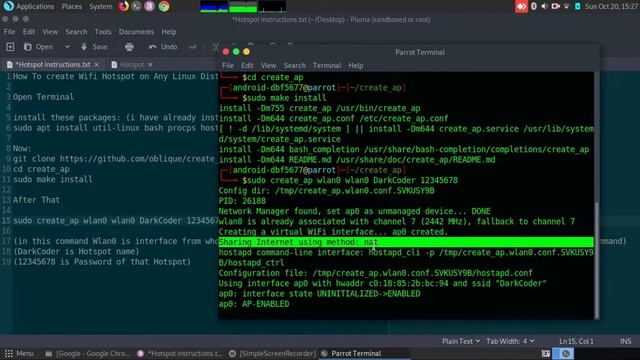This screenshot has height=360, width=640.
Task: Save the document in Pluma
Action: [95, 47]
